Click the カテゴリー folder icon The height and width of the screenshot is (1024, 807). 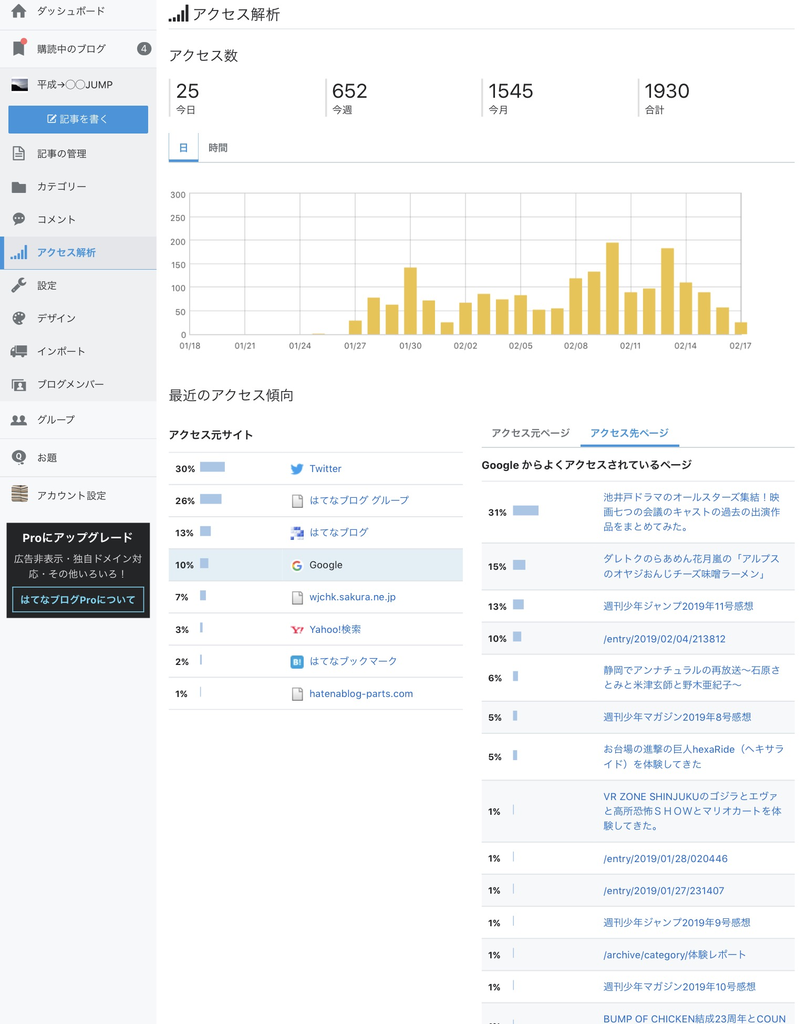[19, 187]
